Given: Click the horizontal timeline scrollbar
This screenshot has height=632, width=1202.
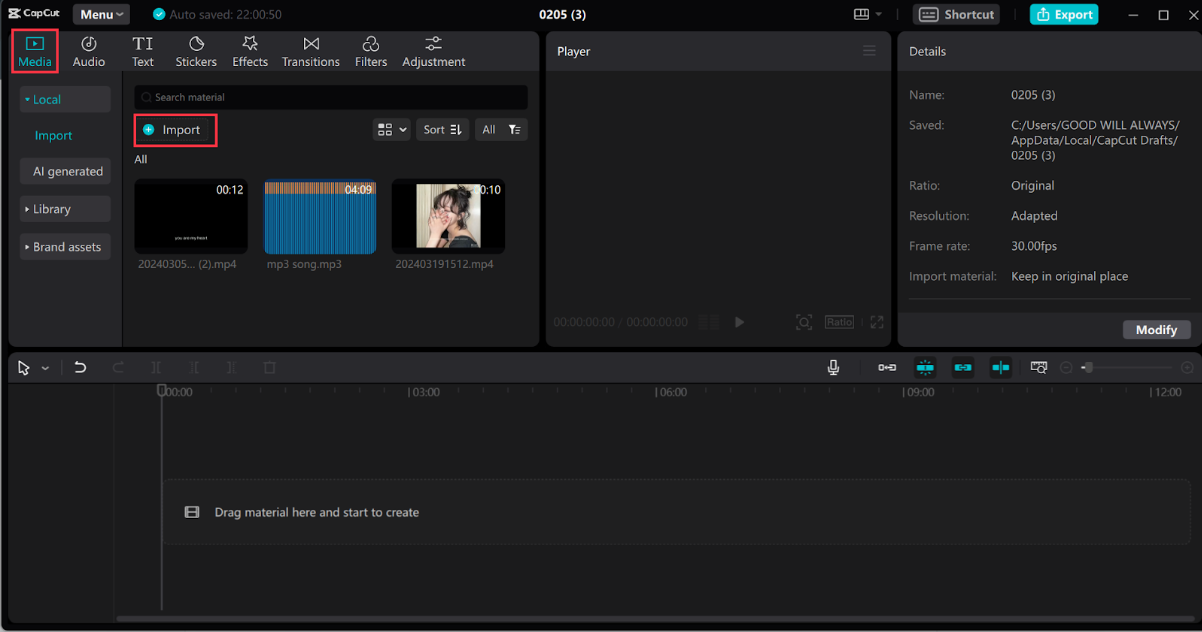Looking at the screenshot, I should 655,619.
